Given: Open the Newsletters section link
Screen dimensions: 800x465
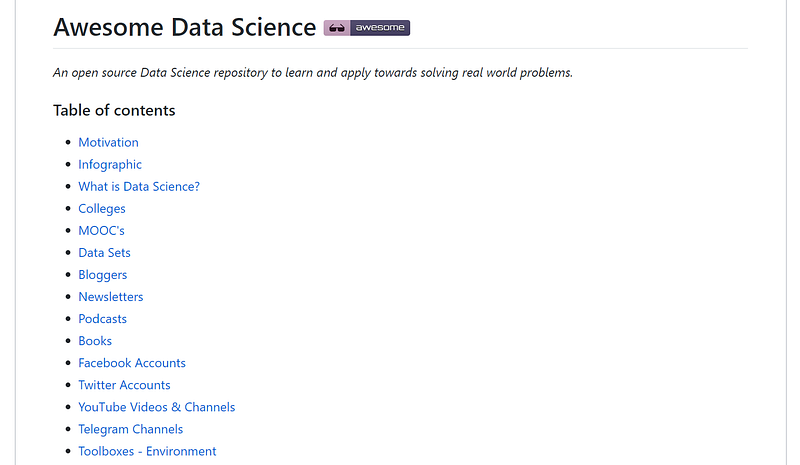Looking at the screenshot, I should point(111,297).
